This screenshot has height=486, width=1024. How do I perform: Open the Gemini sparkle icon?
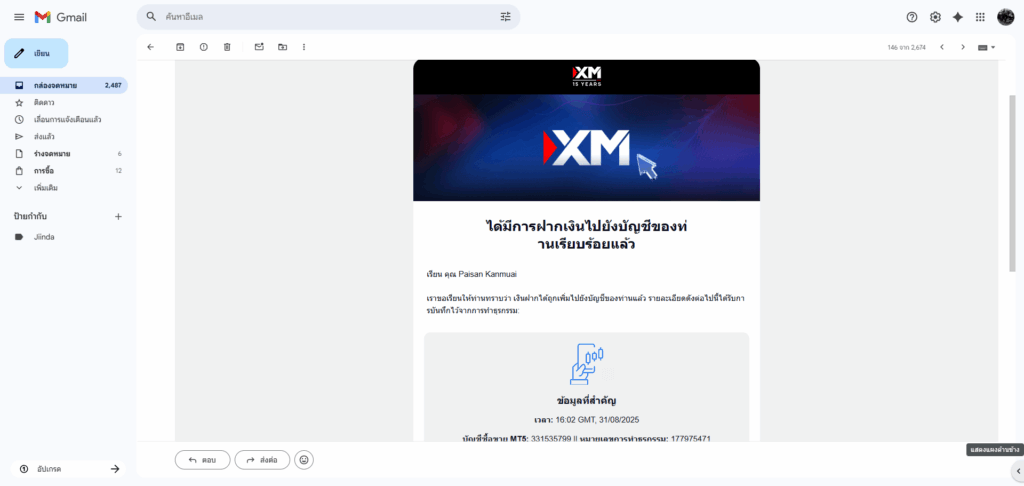(957, 18)
